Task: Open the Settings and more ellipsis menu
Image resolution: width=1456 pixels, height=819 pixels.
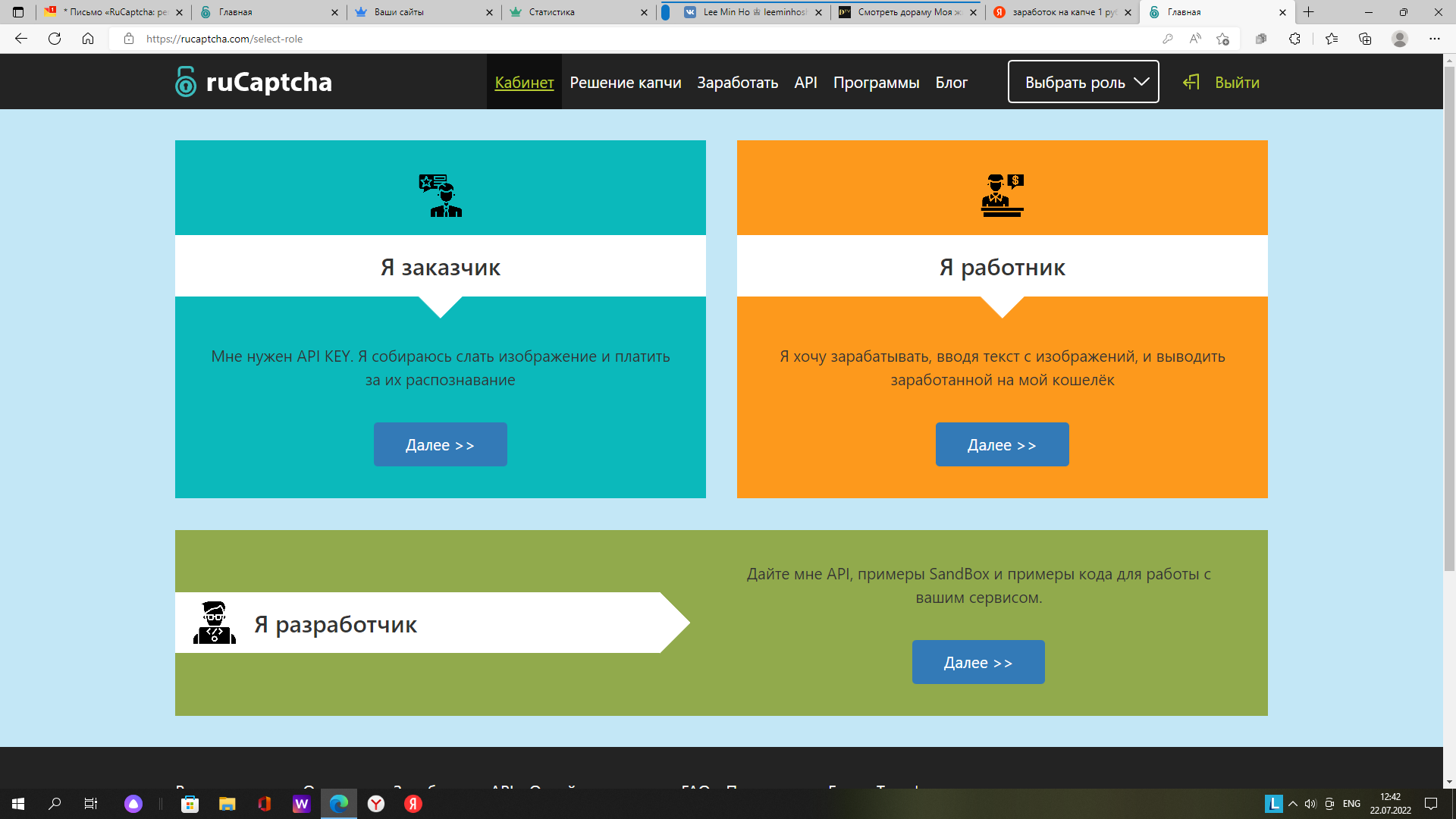Action: tap(1435, 39)
